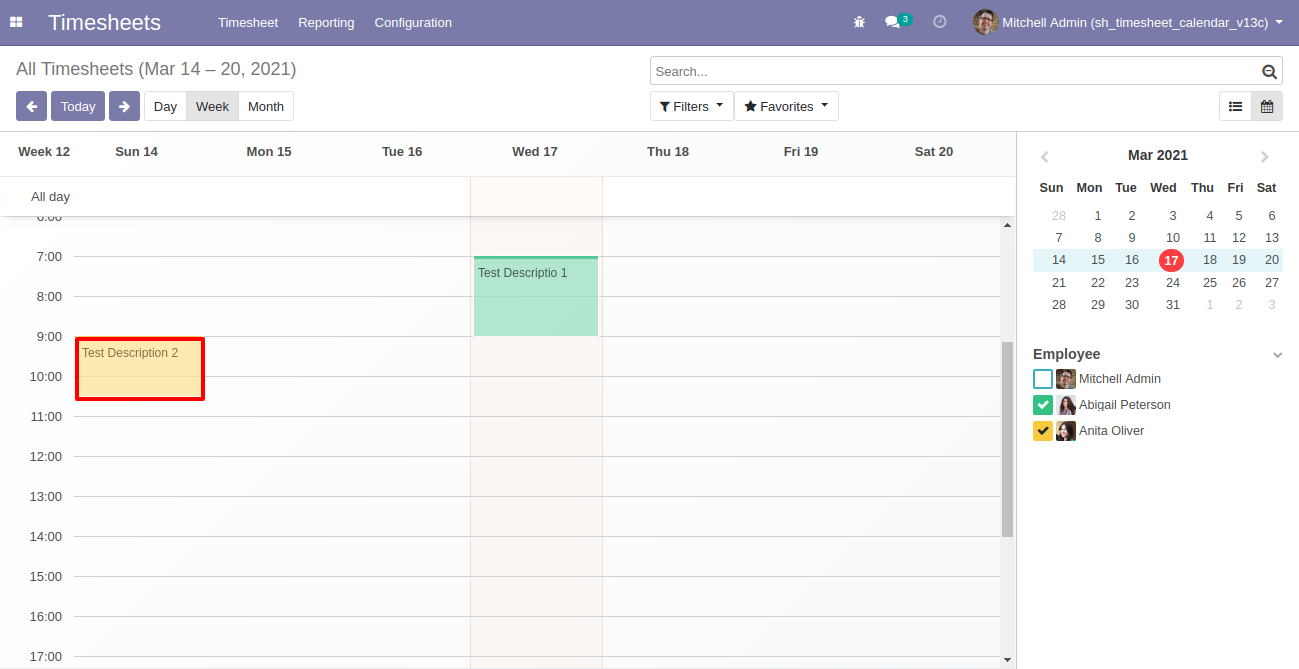Open the apps grid menu icon
This screenshot has width=1299, height=669.
[x=16, y=22]
